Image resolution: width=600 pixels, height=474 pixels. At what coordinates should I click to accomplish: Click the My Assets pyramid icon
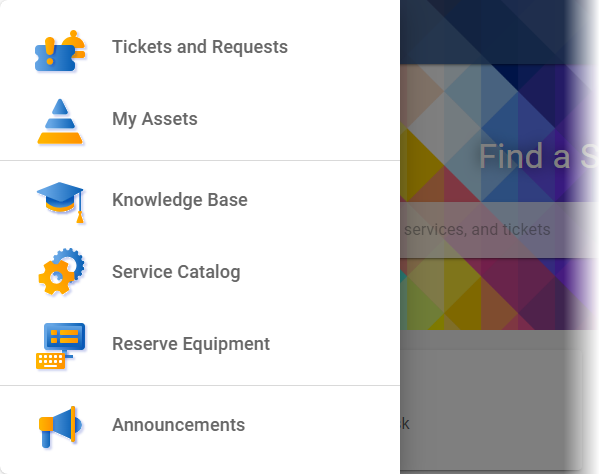[60, 122]
